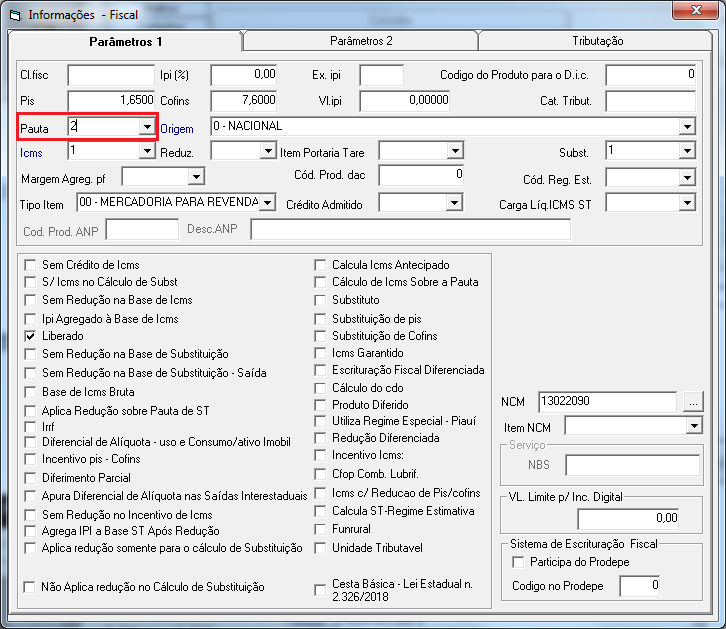The height and width of the screenshot is (629, 726).
Task: Open the Crédito Admitido dropdown
Action: point(455,203)
